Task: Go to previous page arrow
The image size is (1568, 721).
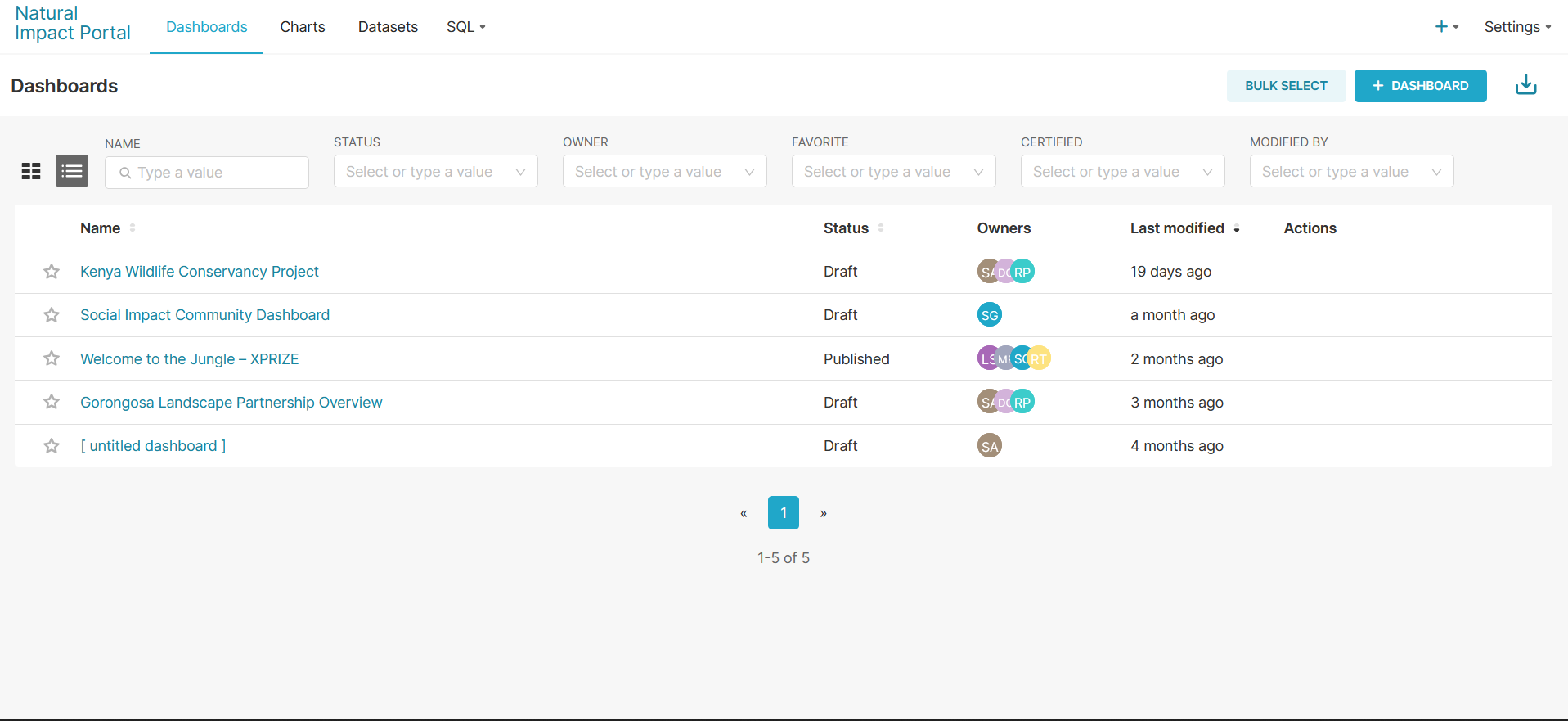Action: 744,513
